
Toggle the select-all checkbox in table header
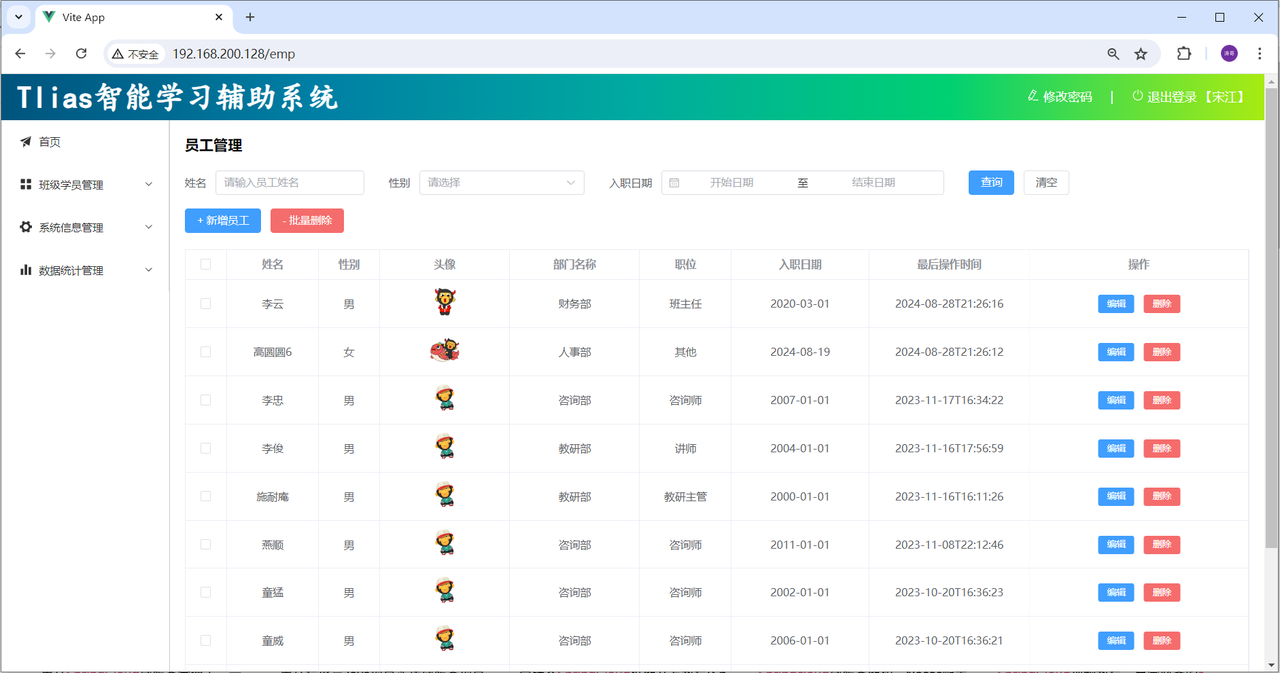pyautogui.click(x=206, y=264)
